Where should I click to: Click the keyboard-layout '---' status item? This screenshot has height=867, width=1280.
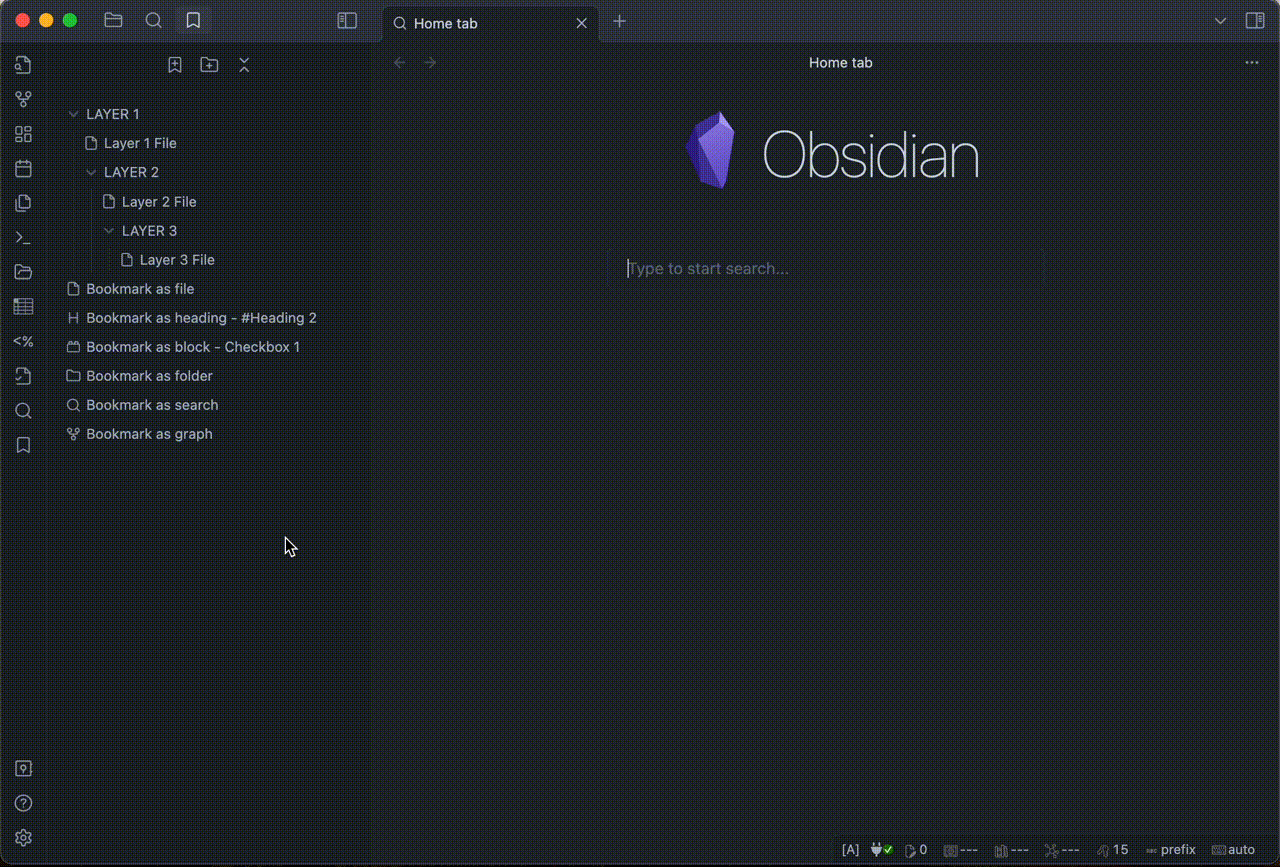tap(961, 850)
